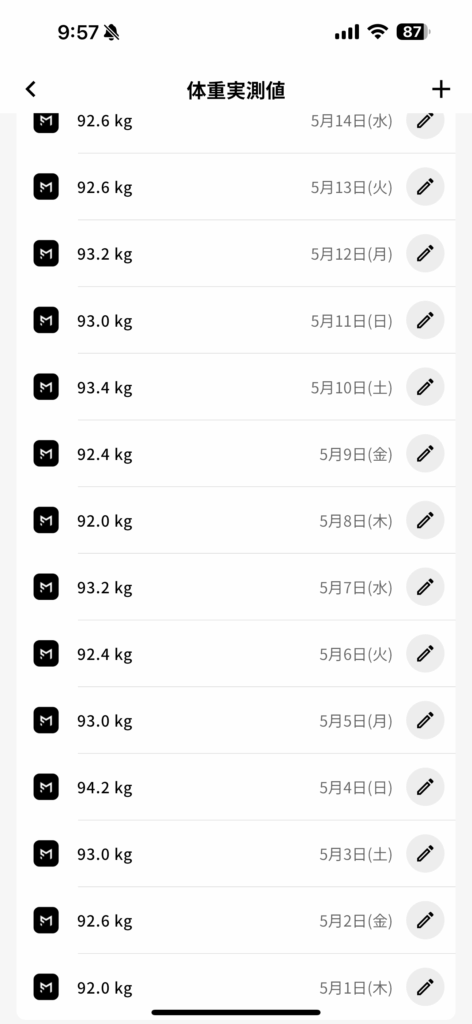The image size is (472, 1024).
Task: Select the 93.4 kg list row
Action: tap(236, 387)
